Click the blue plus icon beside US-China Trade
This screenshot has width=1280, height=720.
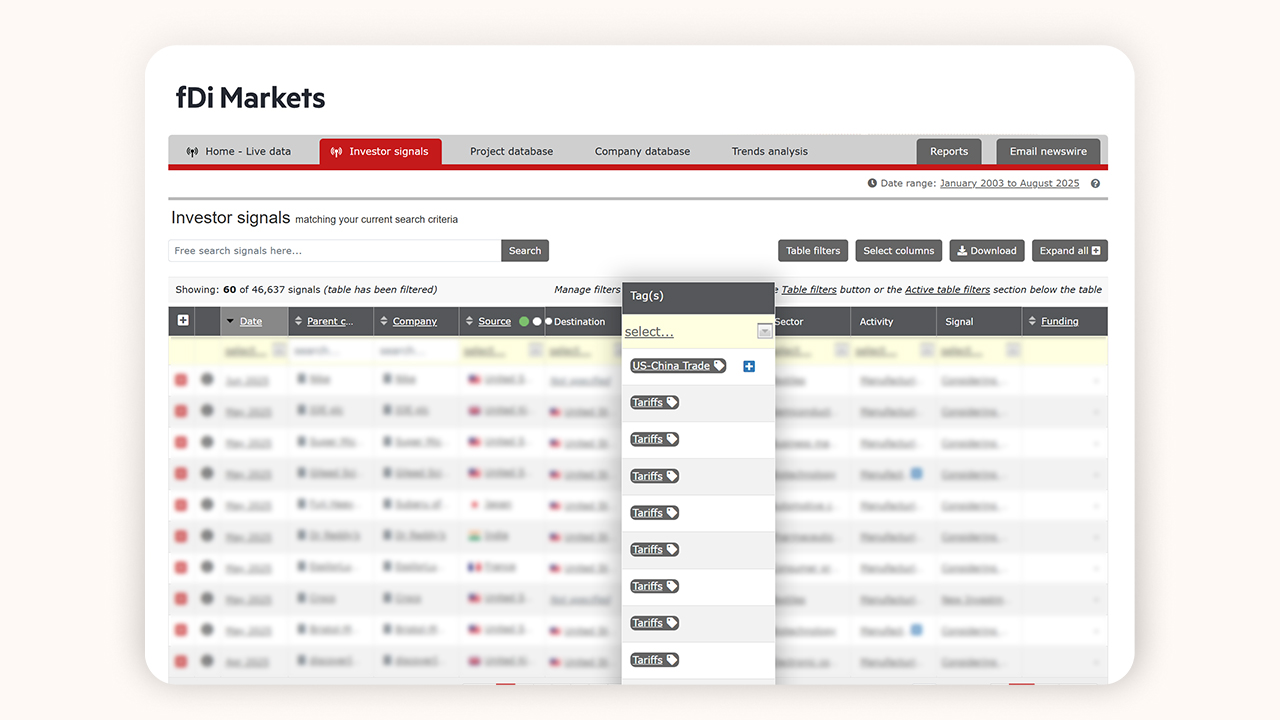[749, 367]
